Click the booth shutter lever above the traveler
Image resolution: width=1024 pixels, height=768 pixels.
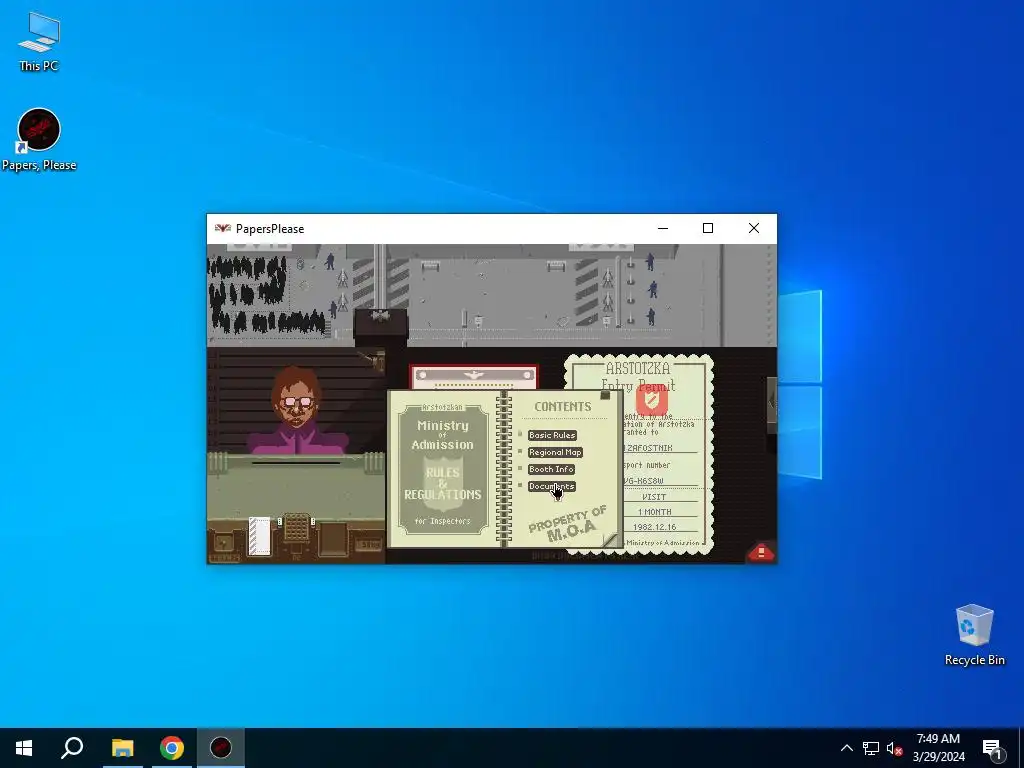[x=374, y=360]
